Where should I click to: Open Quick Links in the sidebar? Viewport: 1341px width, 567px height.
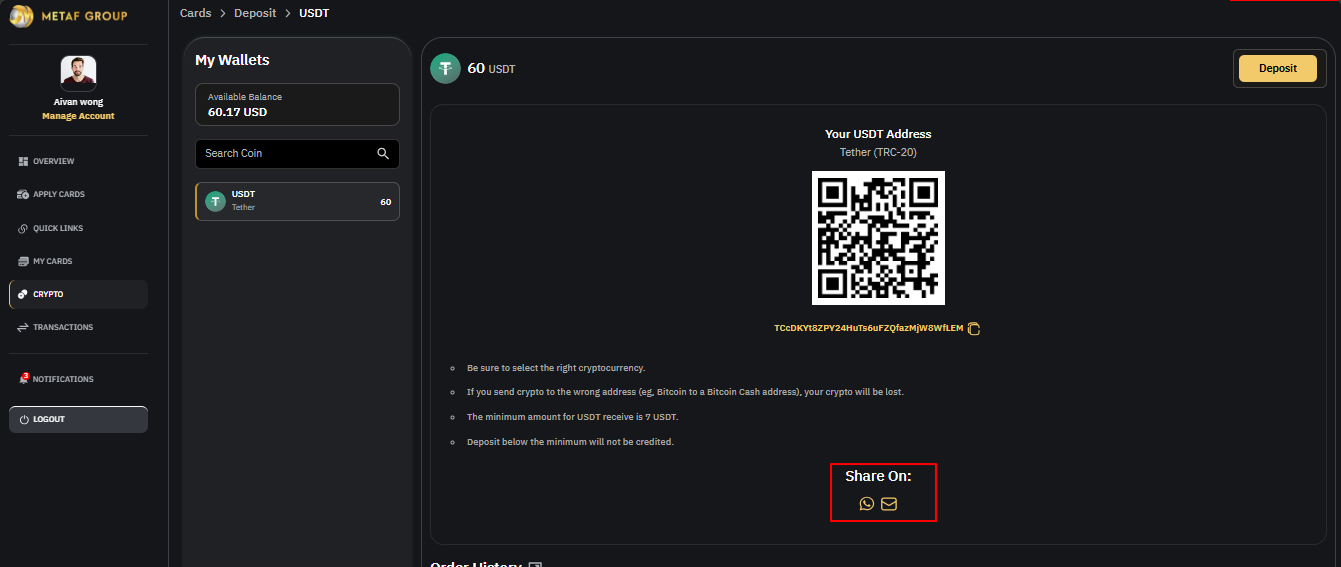[78, 228]
